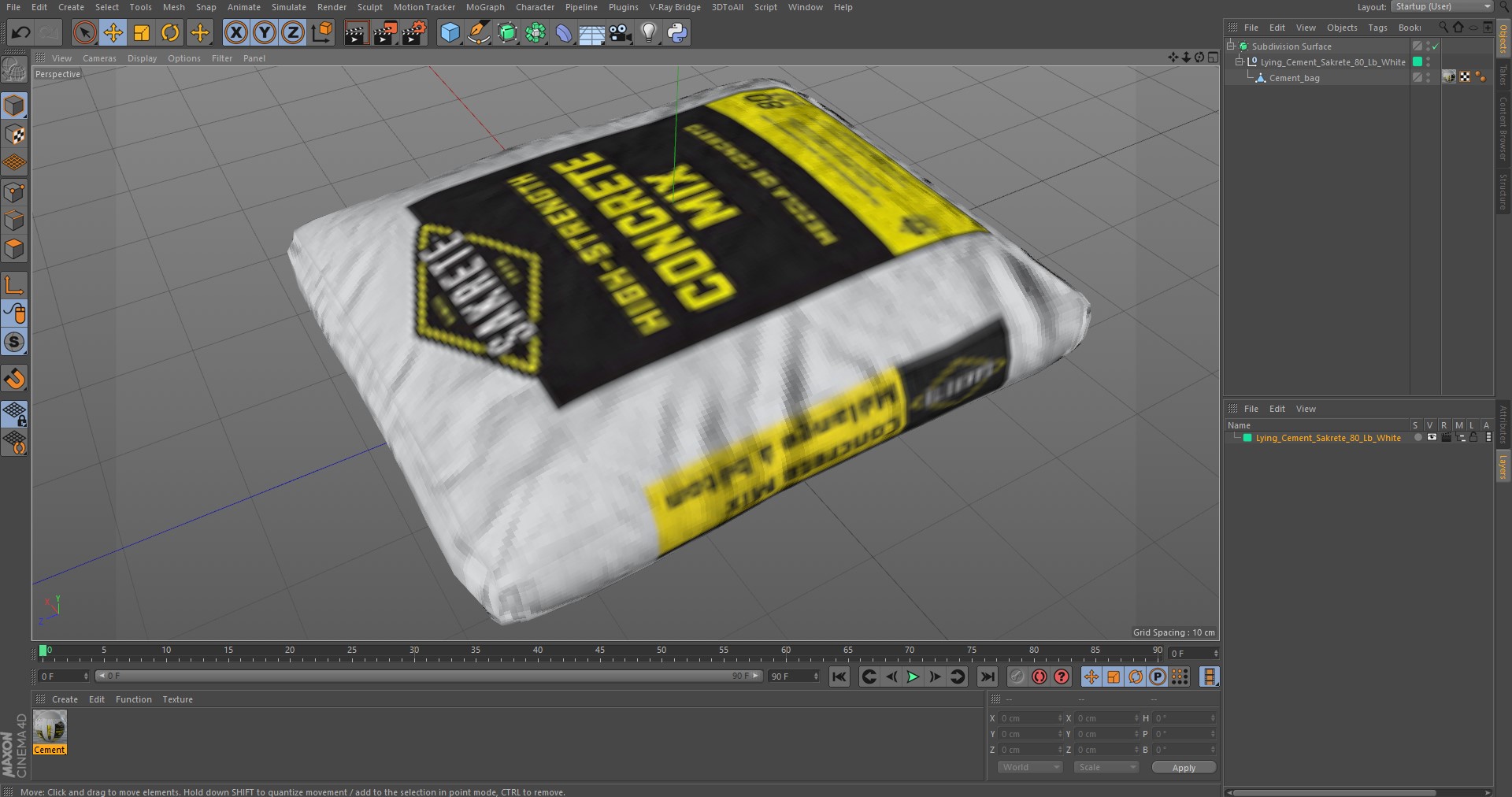The width and height of the screenshot is (1512, 797).
Task: Collapse Lying_Cement_Sakrete_80_Lb_White null in object tree
Action: 1240,61
